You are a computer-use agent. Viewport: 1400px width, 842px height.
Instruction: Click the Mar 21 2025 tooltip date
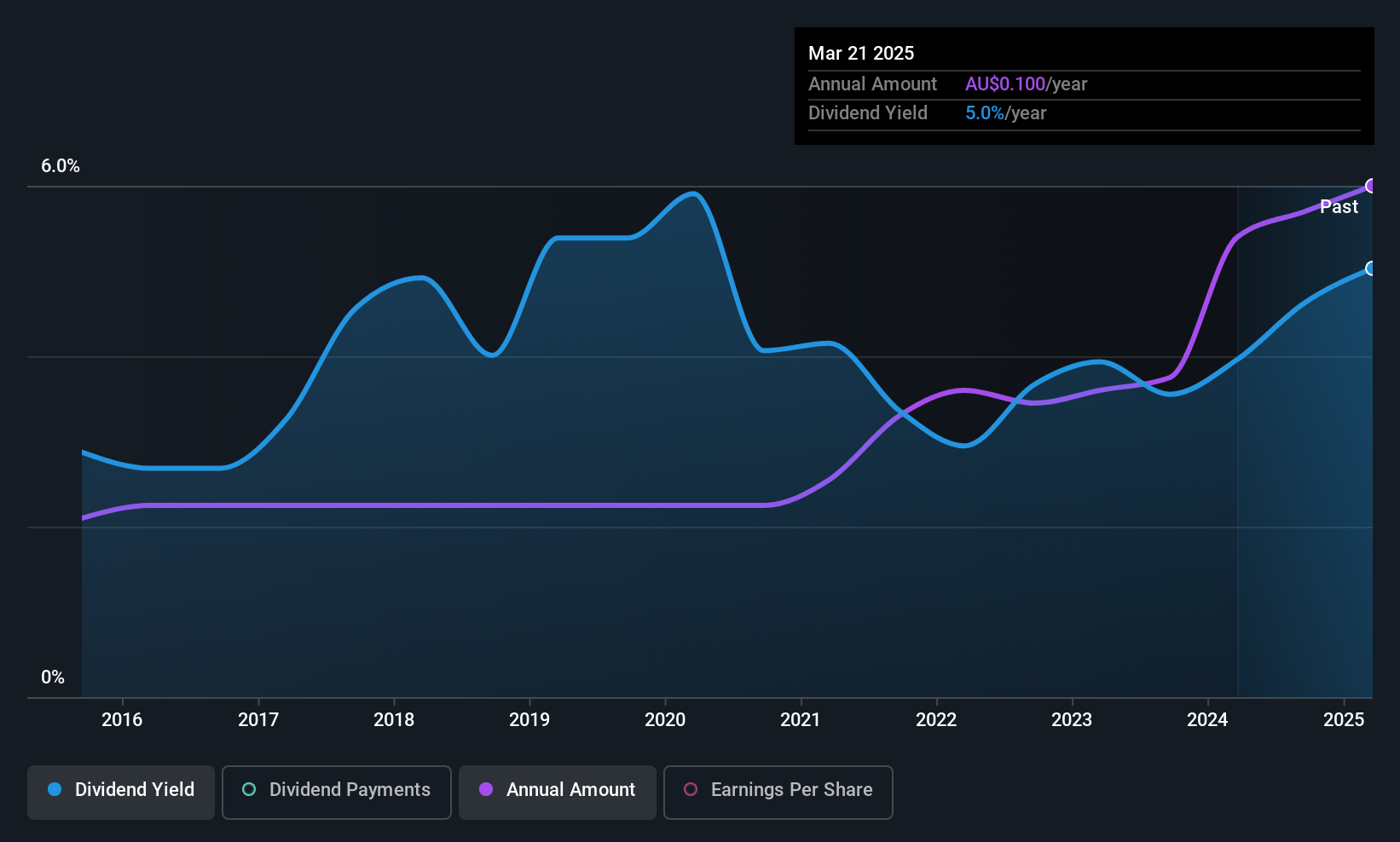tap(861, 54)
